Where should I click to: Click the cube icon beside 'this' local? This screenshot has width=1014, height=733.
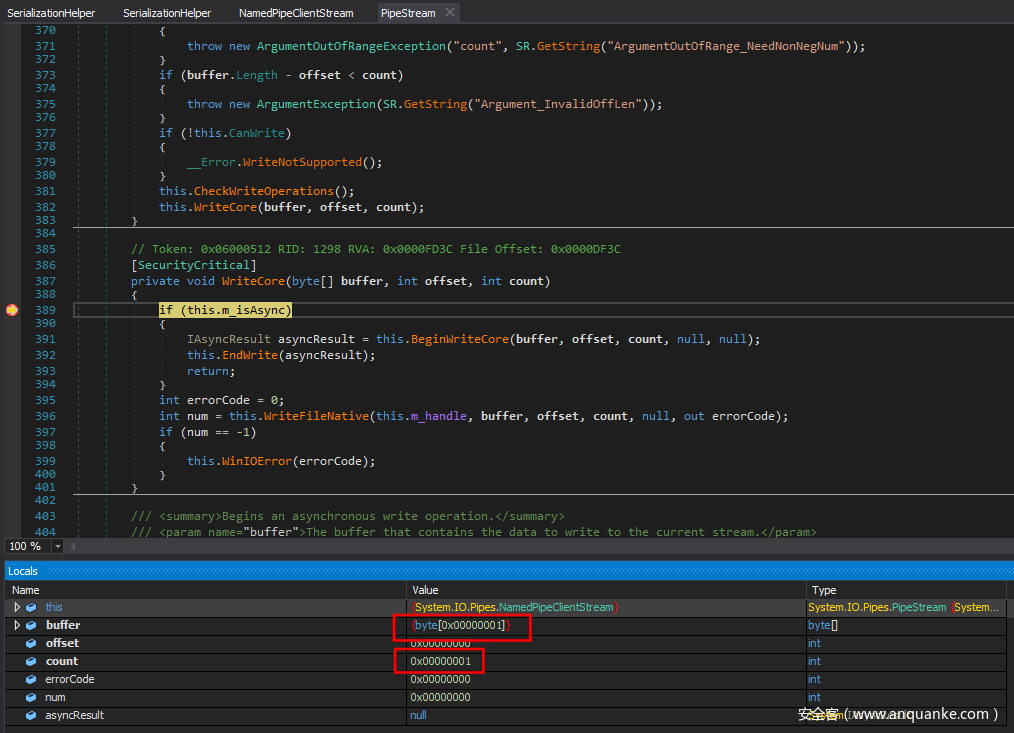[x=31, y=607]
